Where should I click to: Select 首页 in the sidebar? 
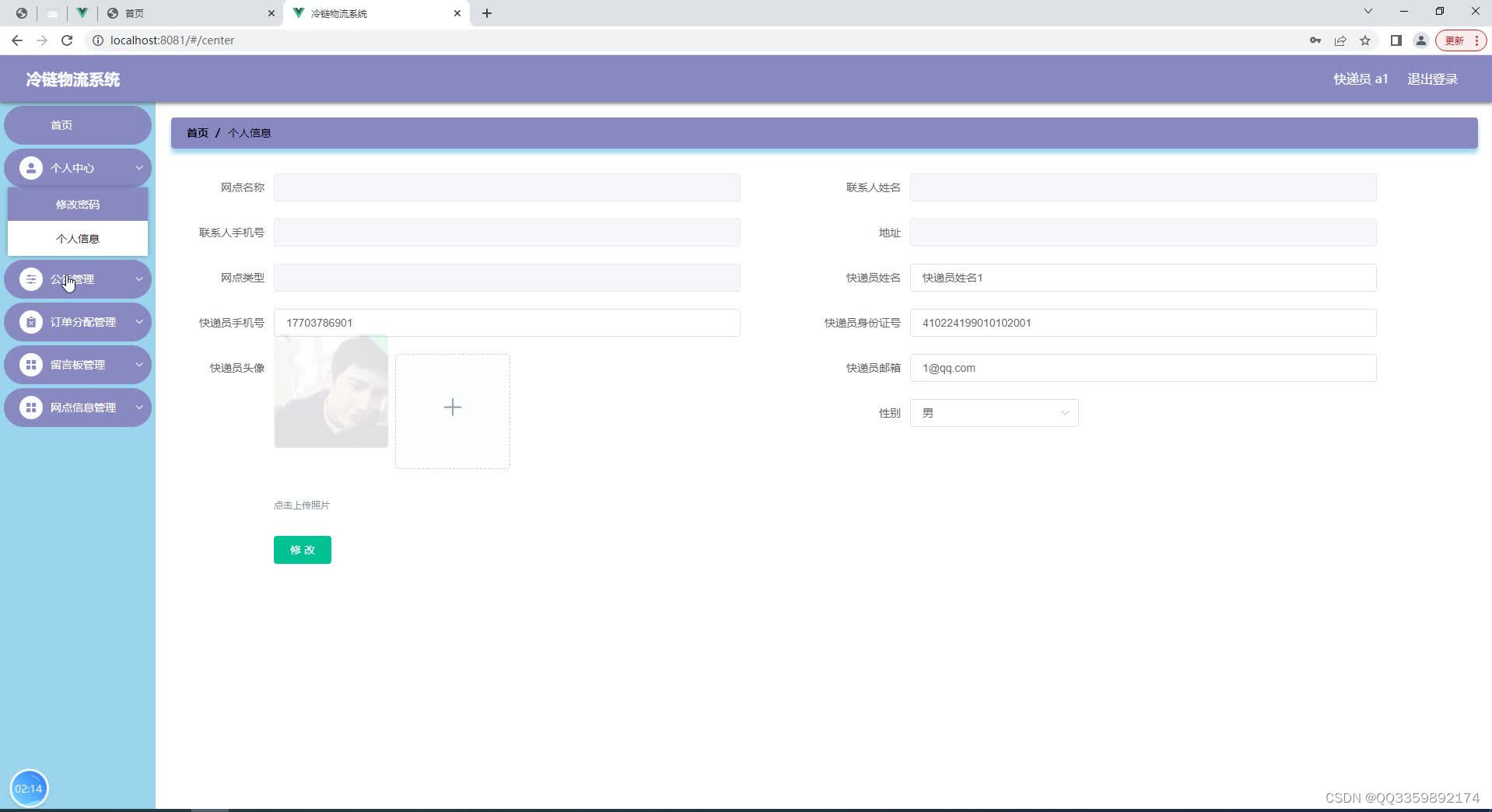coord(78,125)
